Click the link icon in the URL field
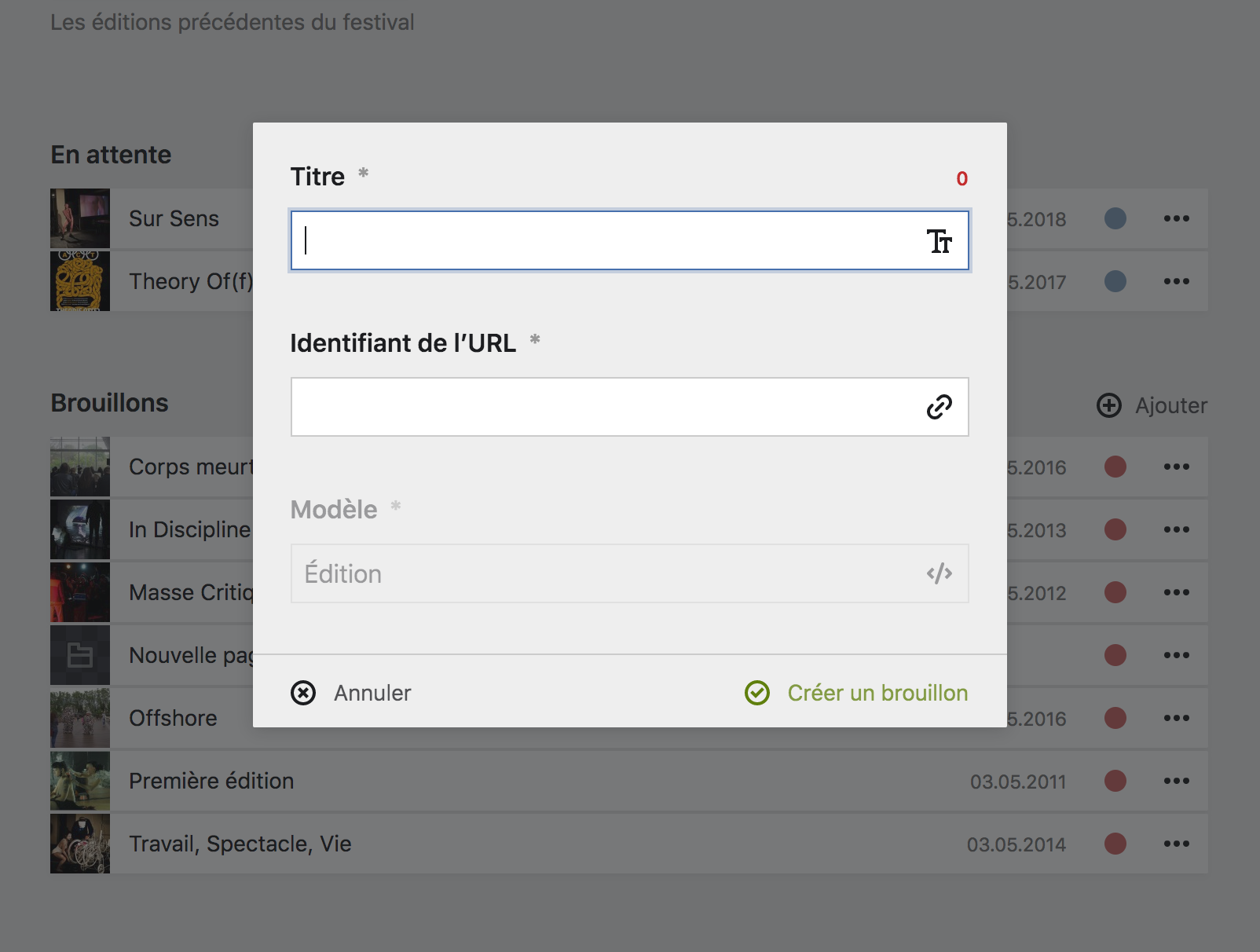Viewport: 1260px width, 952px height. 940,407
